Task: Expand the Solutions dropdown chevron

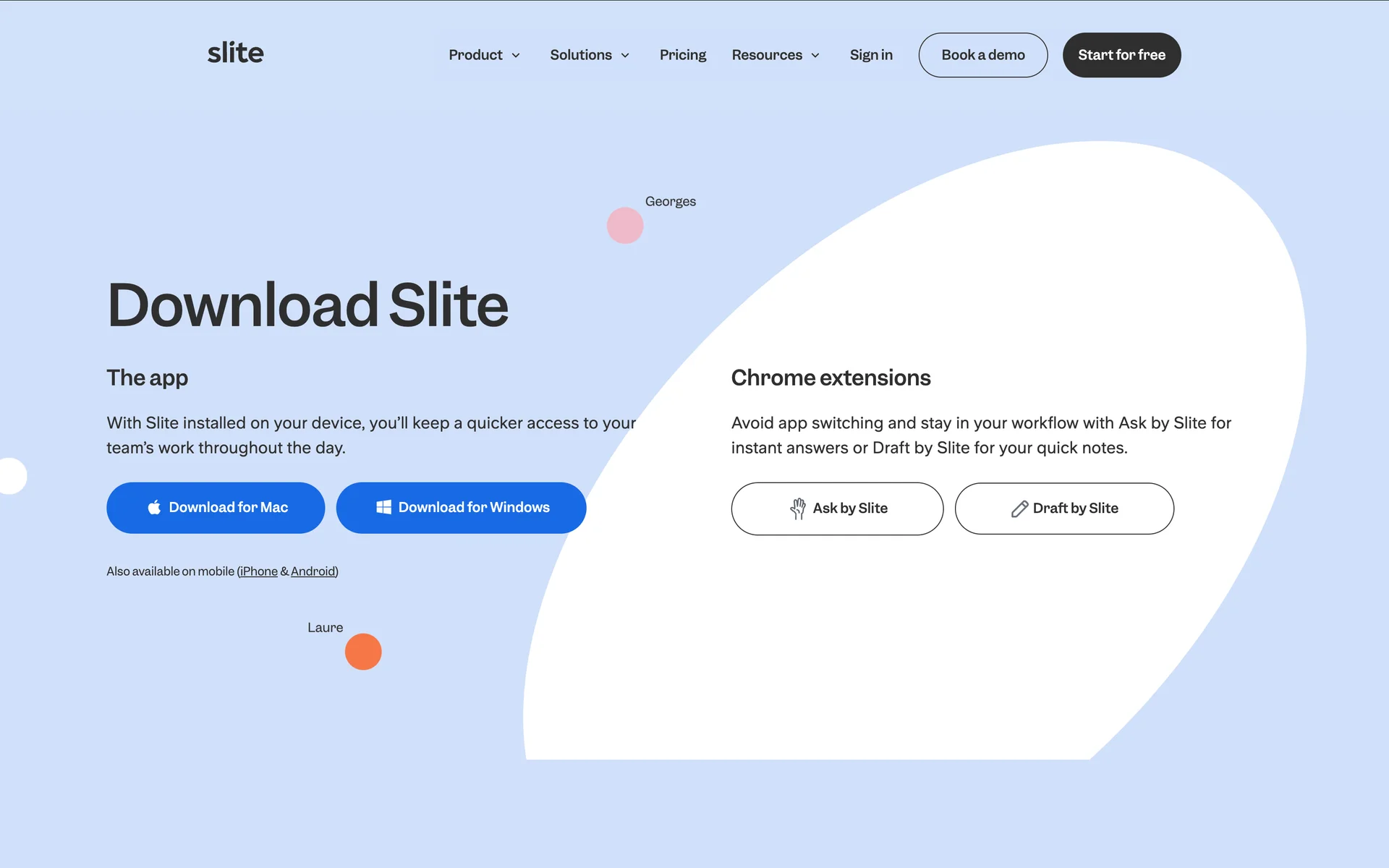Action: tap(625, 56)
